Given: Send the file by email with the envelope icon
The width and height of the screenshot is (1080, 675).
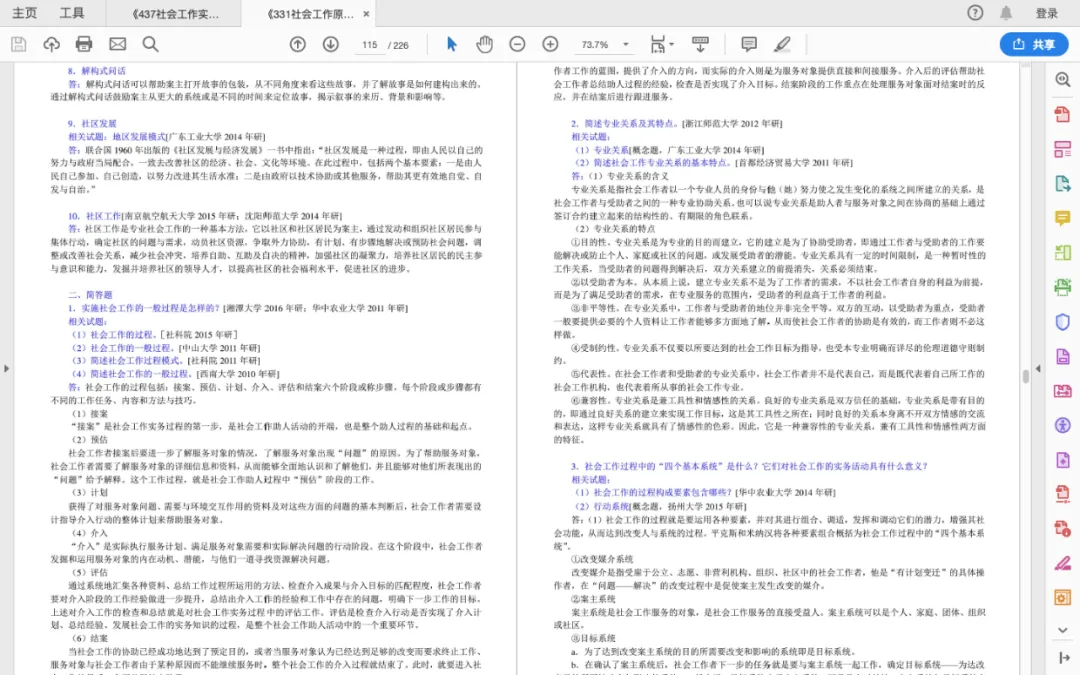Looking at the screenshot, I should pos(118,45).
